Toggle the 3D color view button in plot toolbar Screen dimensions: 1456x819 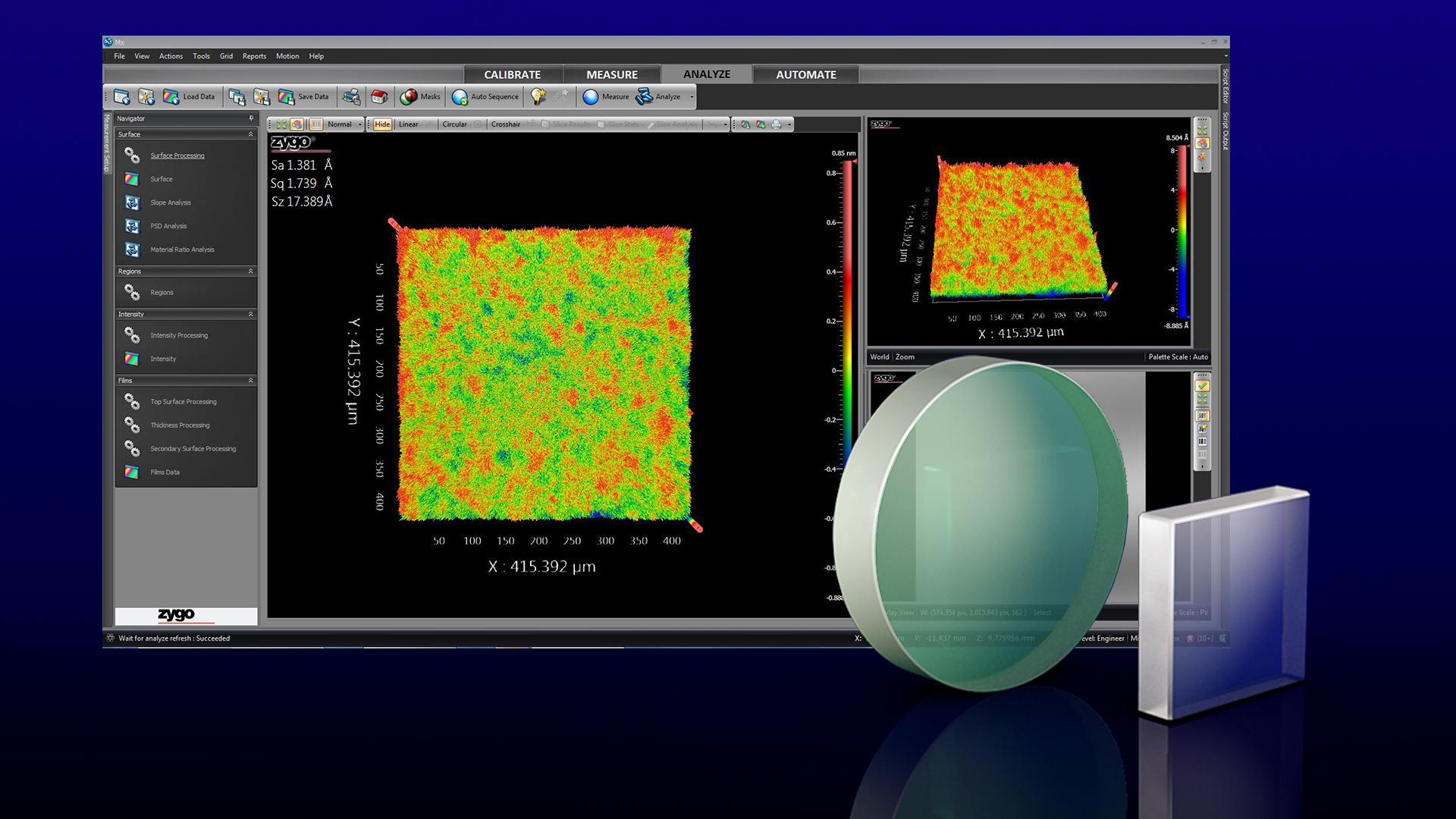[x=297, y=124]
